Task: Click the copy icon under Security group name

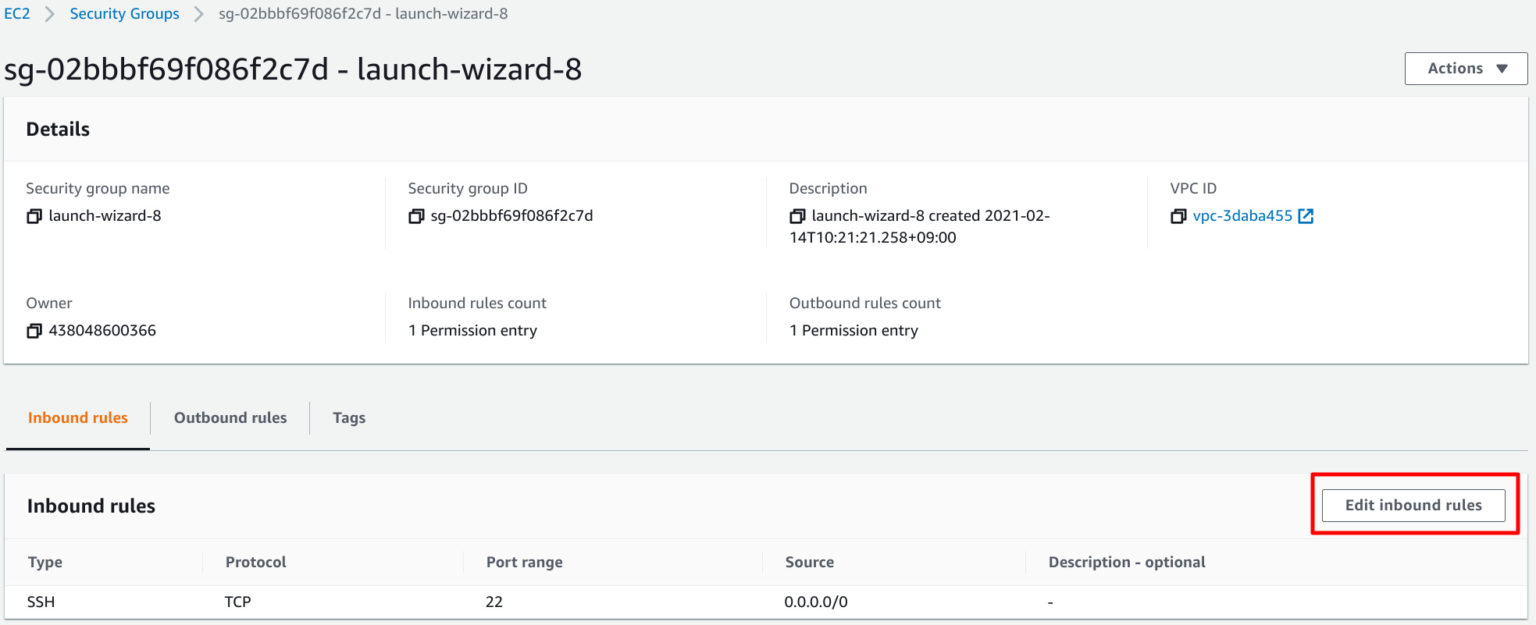Action: [34, 215]
